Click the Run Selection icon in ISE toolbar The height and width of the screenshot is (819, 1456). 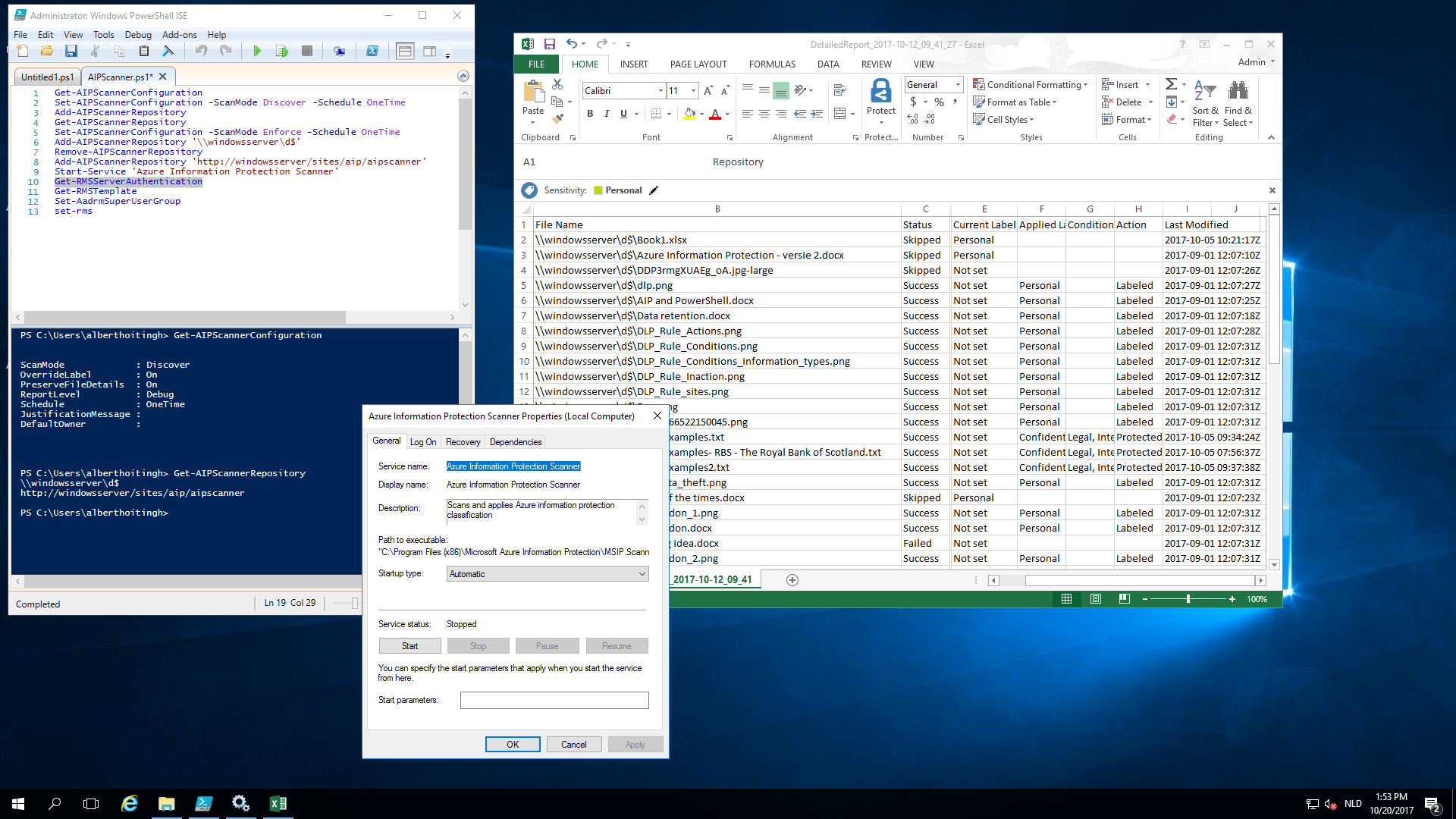tap(282, 51)
